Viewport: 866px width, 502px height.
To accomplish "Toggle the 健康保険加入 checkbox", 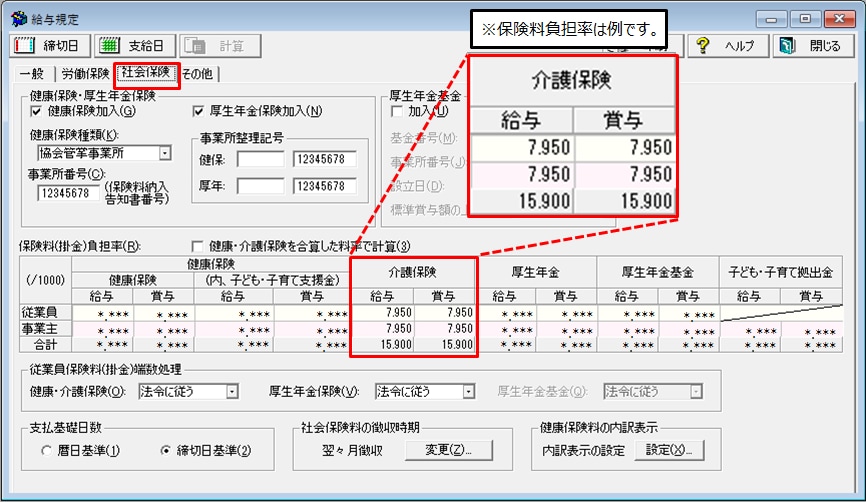I will pos(37,111).
